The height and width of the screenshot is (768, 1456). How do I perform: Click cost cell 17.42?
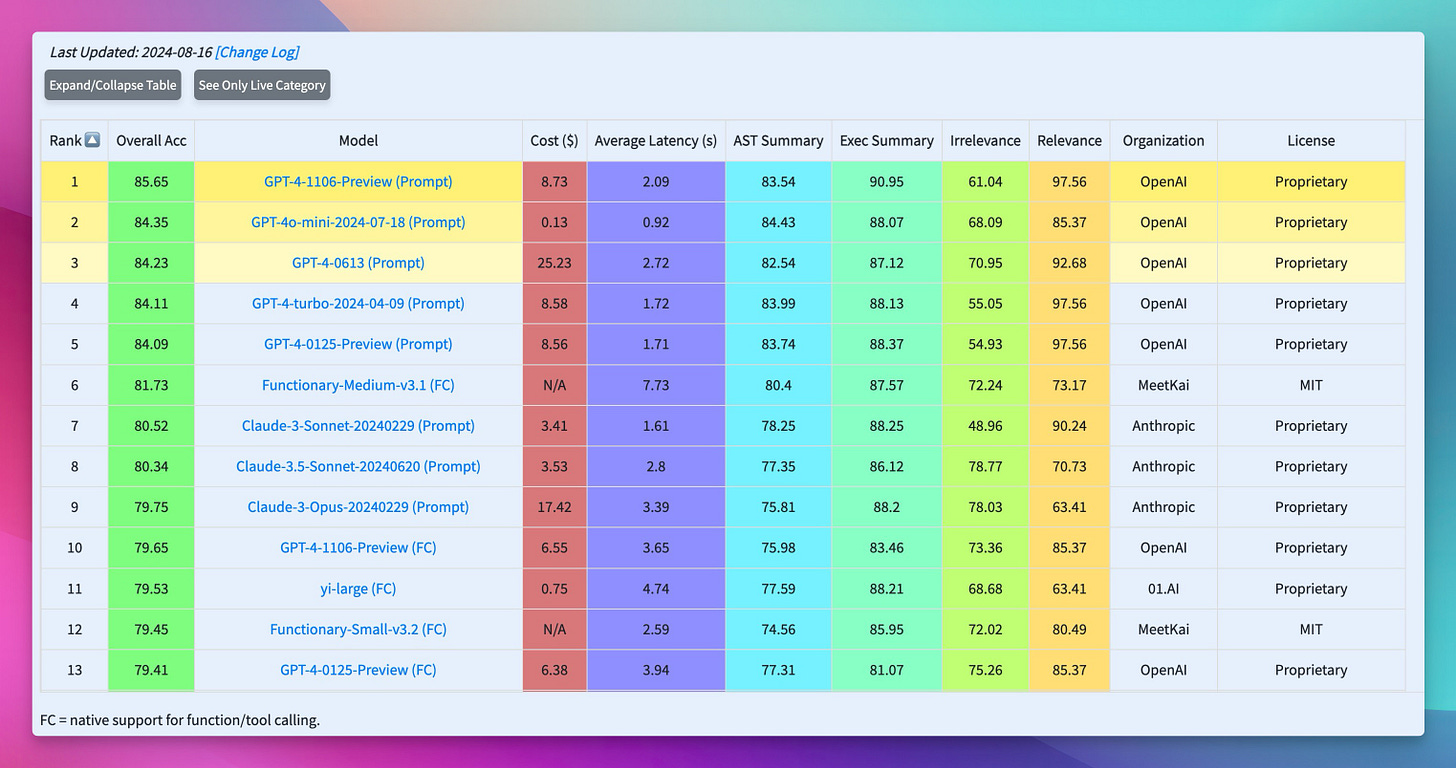click(554, 507)
